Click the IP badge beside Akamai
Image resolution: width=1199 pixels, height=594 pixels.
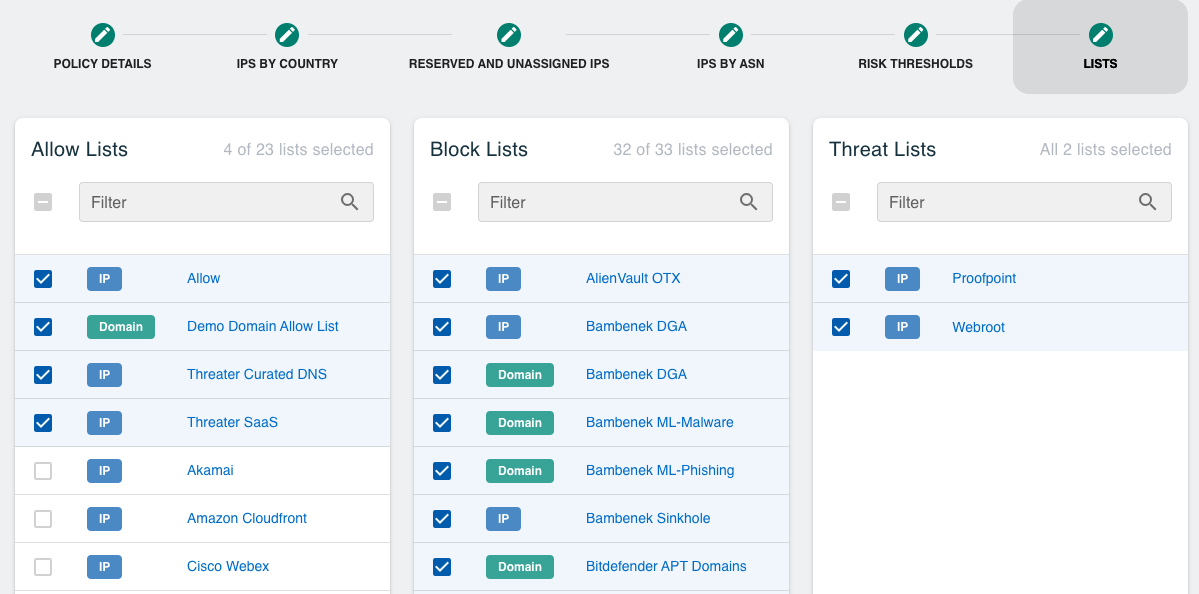(x=105, y=471)
